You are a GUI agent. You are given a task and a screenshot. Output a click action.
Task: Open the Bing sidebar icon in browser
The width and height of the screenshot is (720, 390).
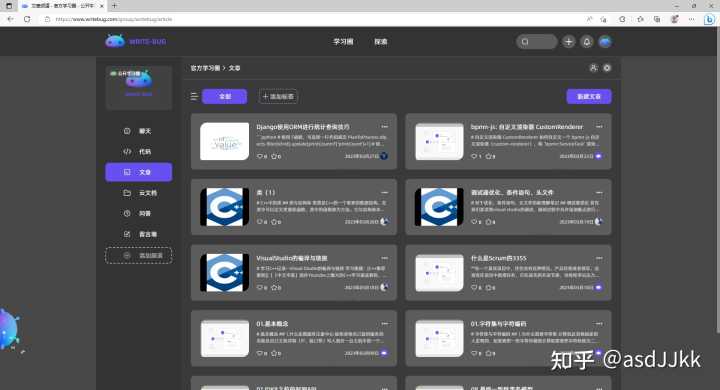point(709,19)
